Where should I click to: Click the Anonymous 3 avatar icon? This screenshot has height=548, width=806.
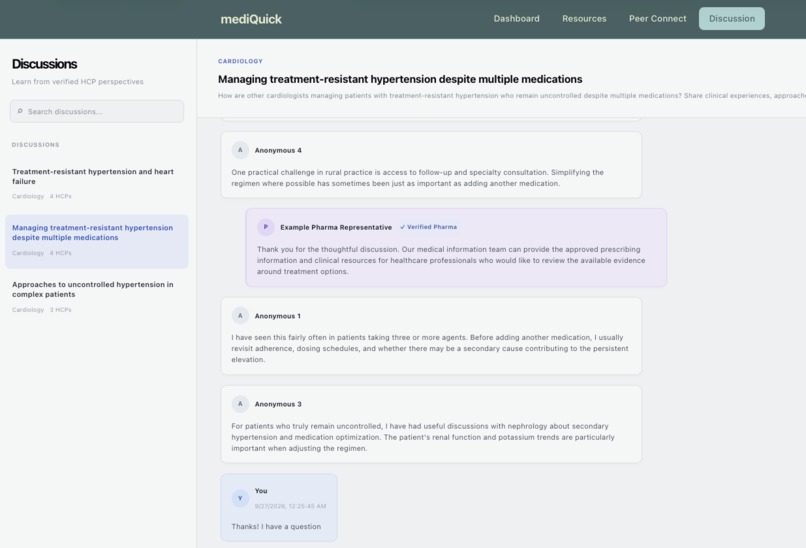(240, 404)
